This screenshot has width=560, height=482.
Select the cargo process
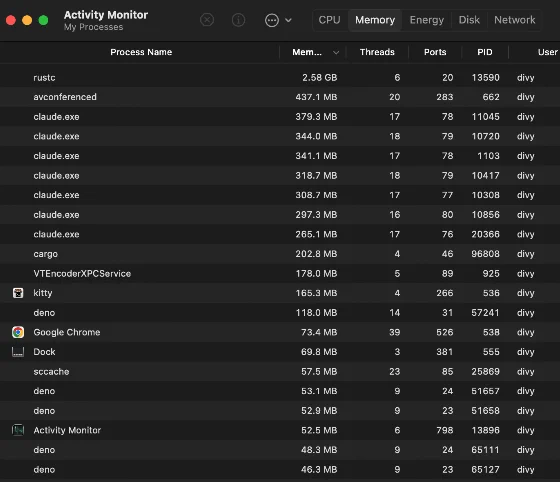pos(280,254)
